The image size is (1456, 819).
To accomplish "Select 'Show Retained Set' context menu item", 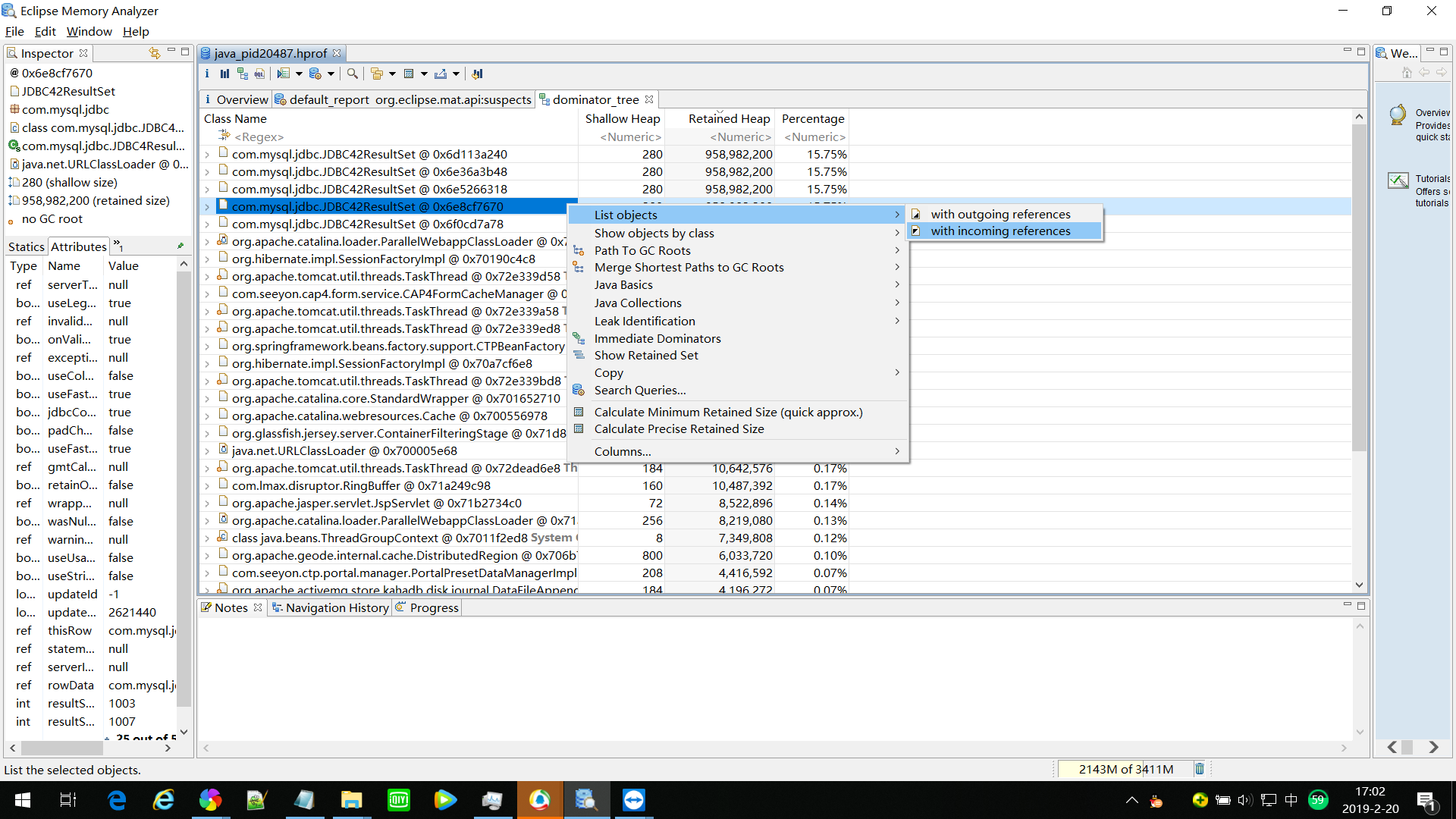I will 646,355.
